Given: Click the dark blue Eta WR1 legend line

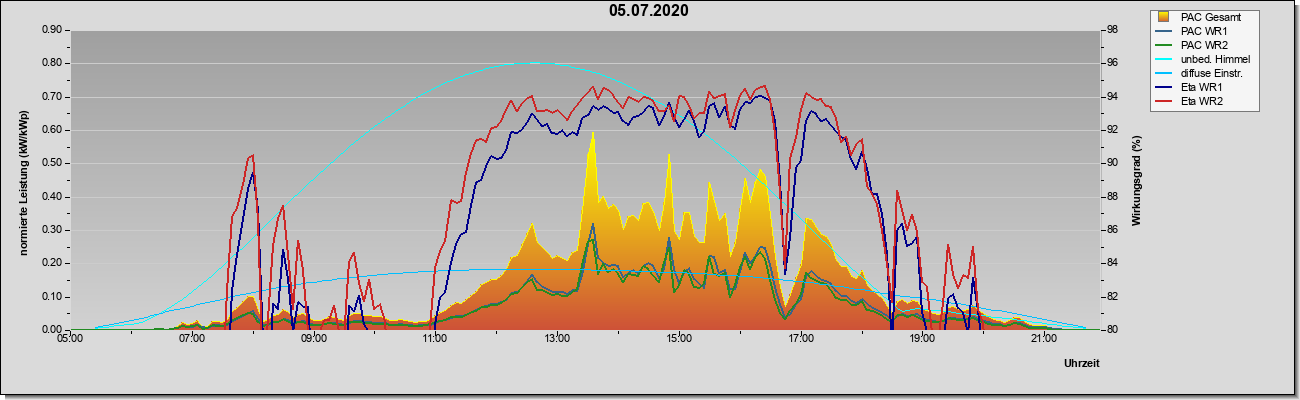Looking at the screenshot, I should tap(1165, 88).
